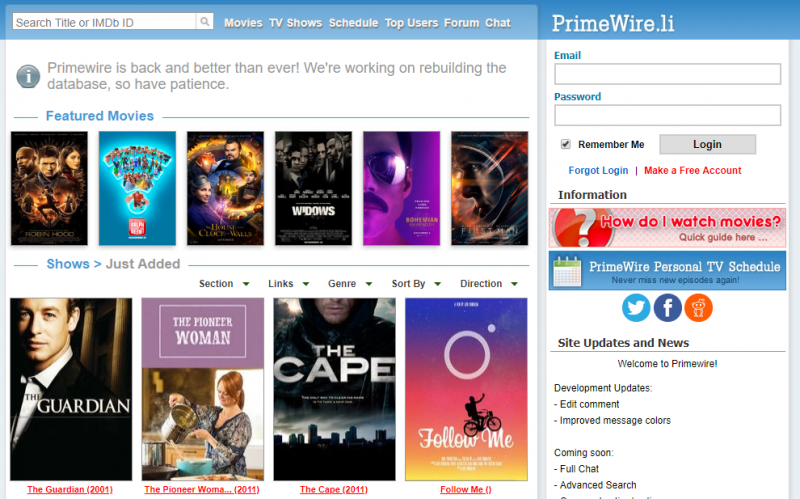Click the Advanced Search news line
The height and width of the screenshot is (499, 800).
[595, 485]
